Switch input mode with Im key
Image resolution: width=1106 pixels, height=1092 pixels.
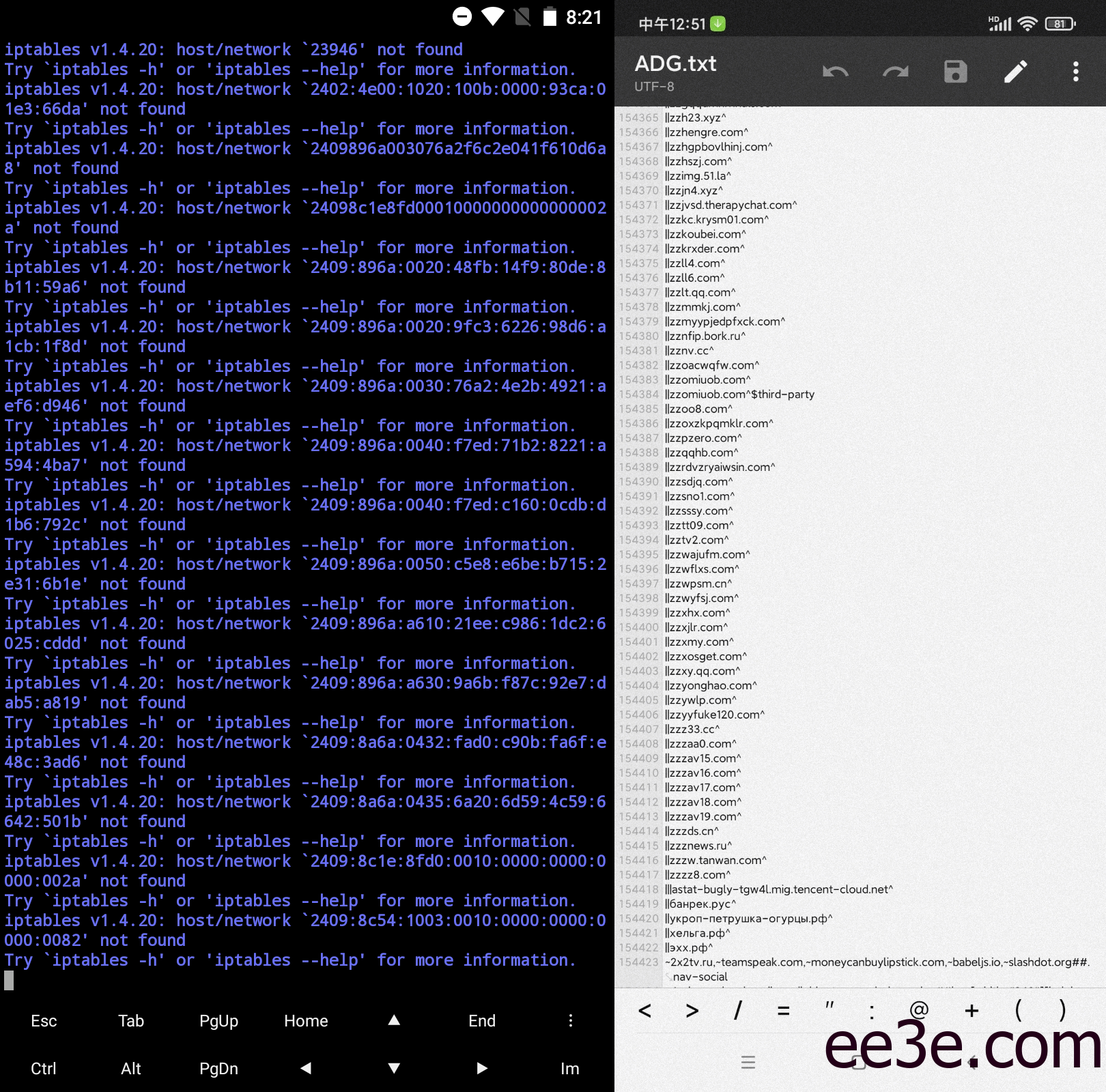coord(569,1068)
